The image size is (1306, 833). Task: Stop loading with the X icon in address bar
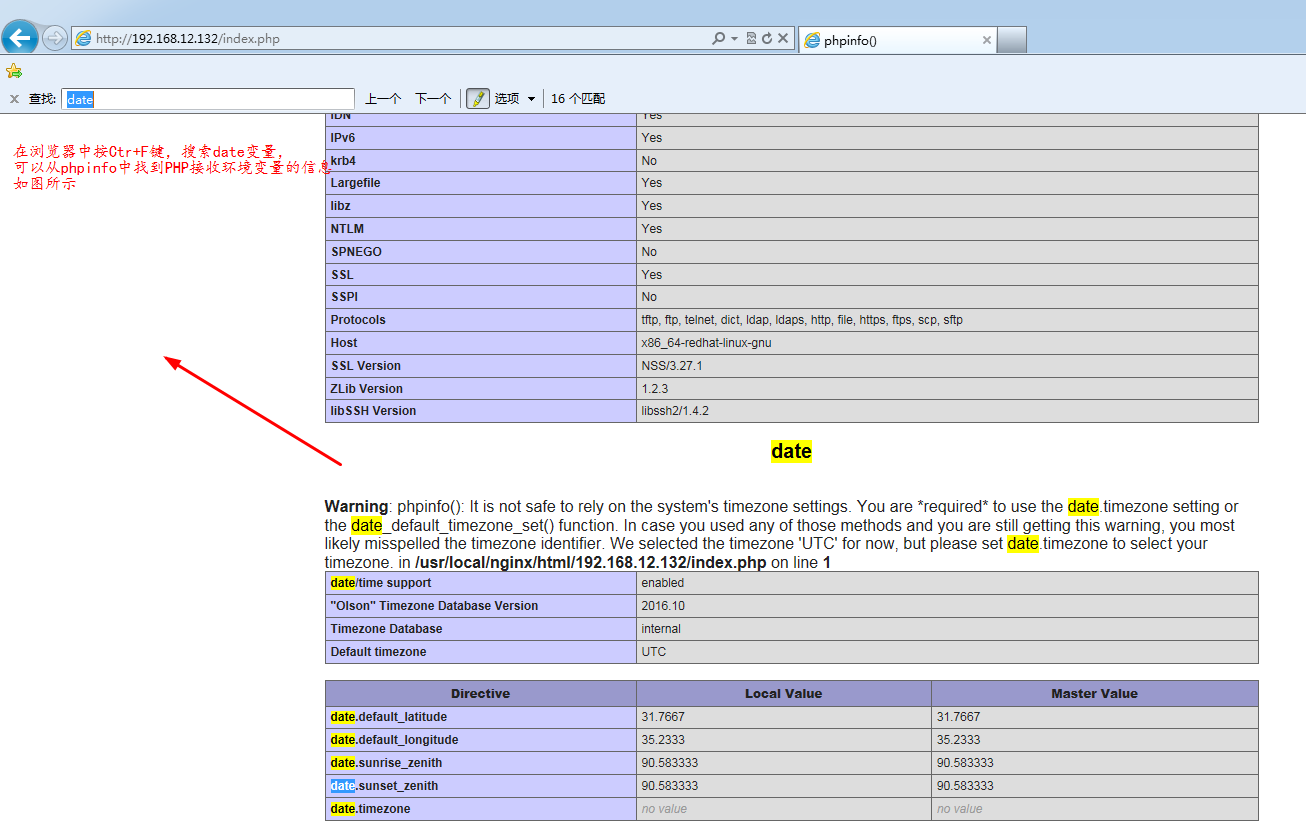(783, 39)
